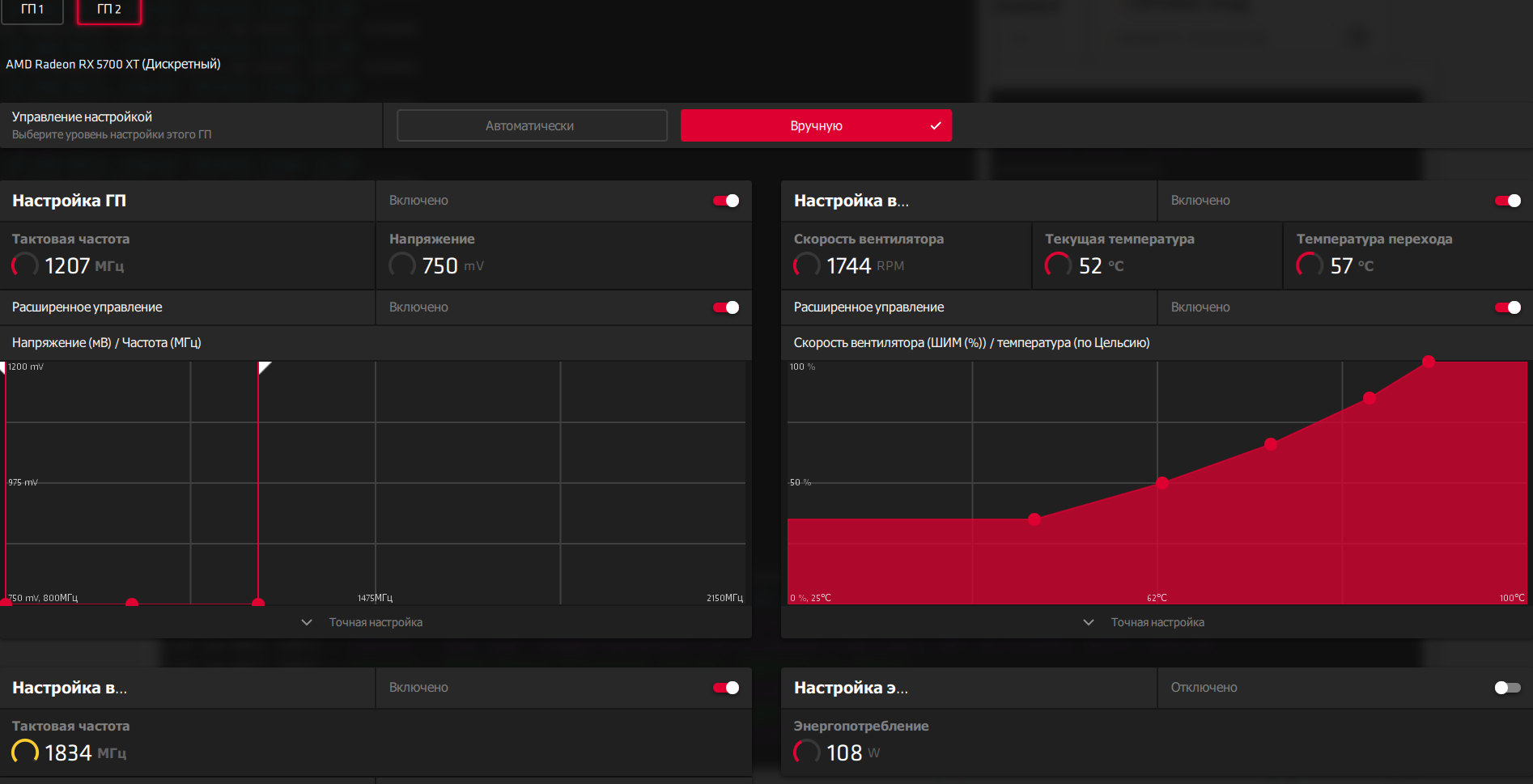Click the Настройка э... heading
Screen dimensions: 1533x784
851,688
